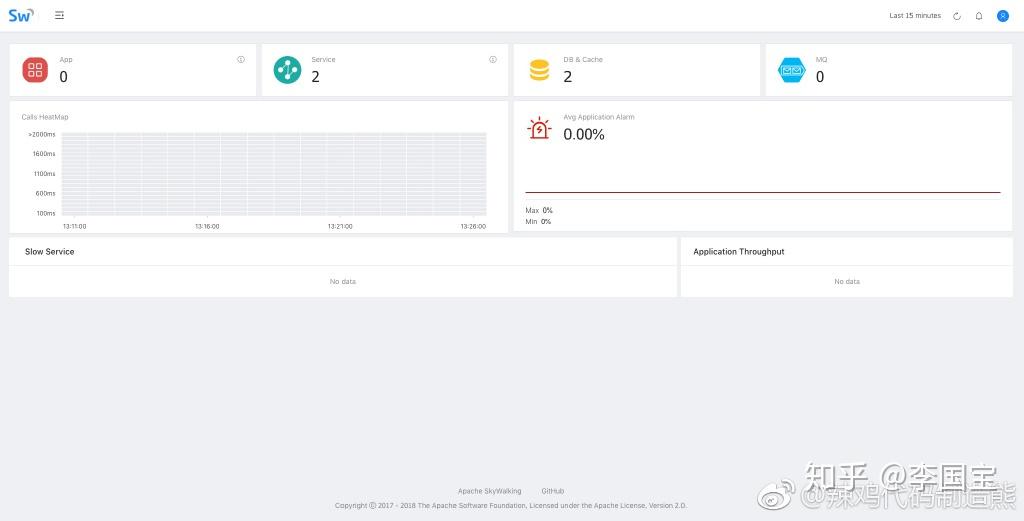Click the info icon on Service card

point(493,60)
